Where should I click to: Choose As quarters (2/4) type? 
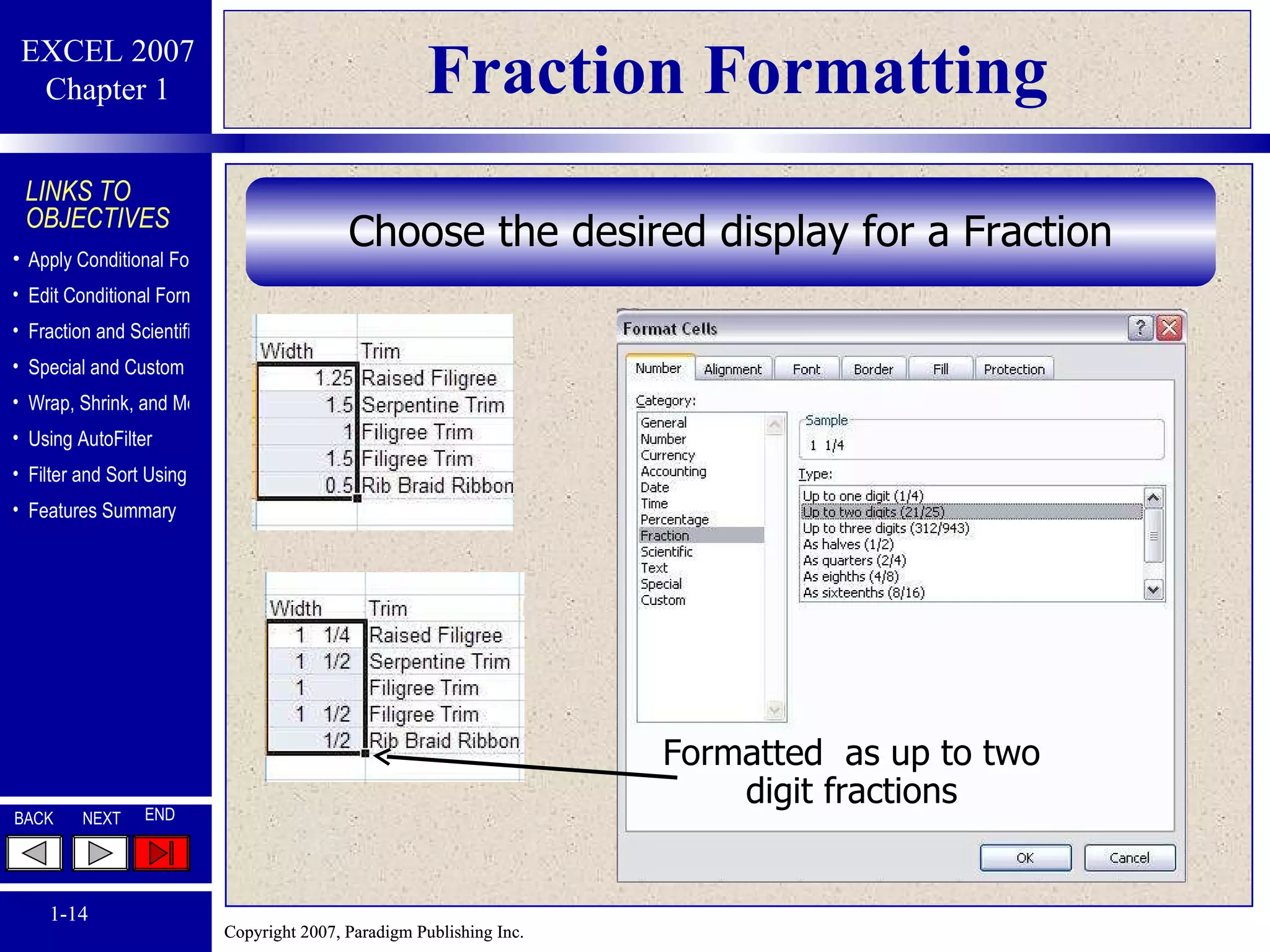[855, 560]
